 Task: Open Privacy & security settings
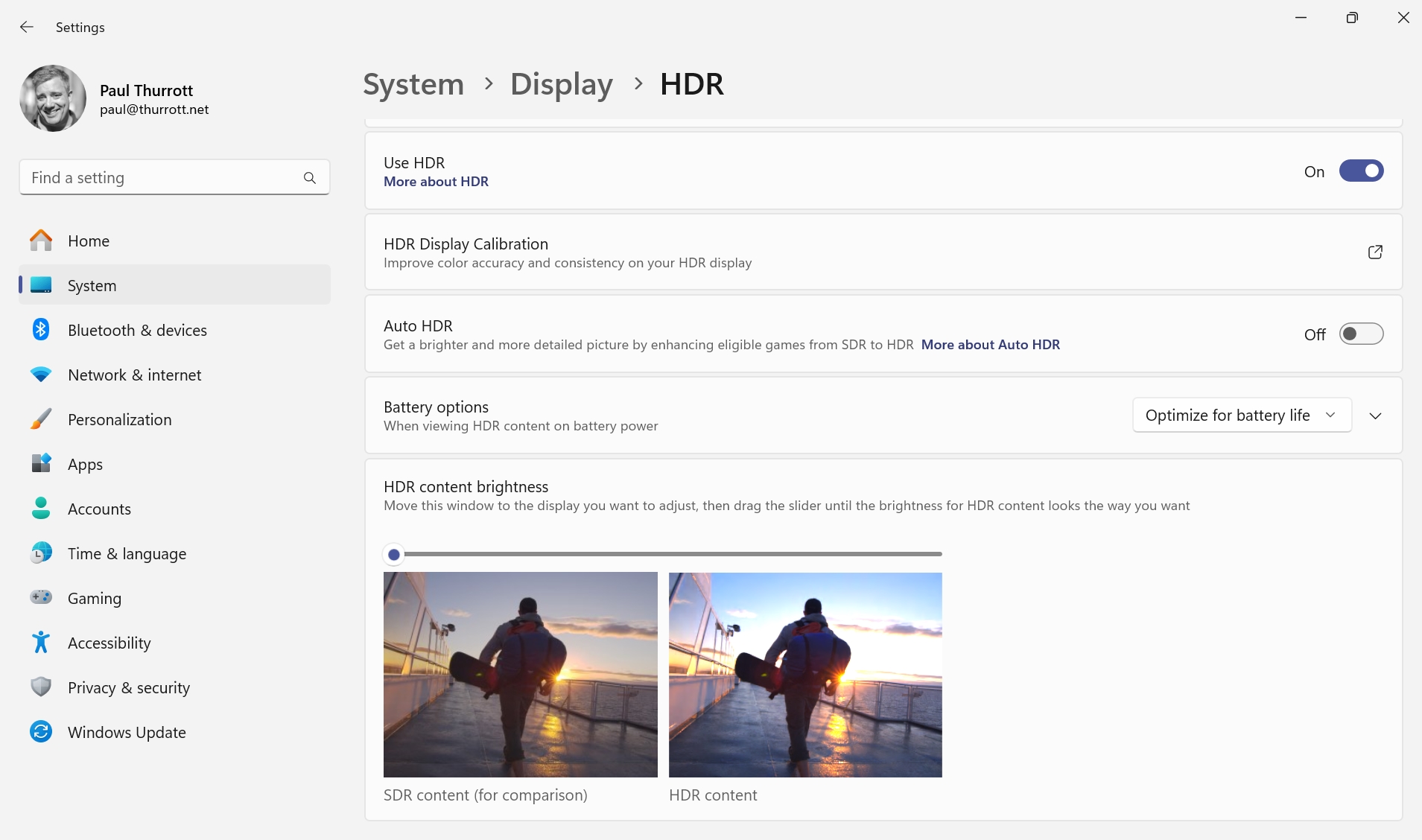tap(128, 687)
